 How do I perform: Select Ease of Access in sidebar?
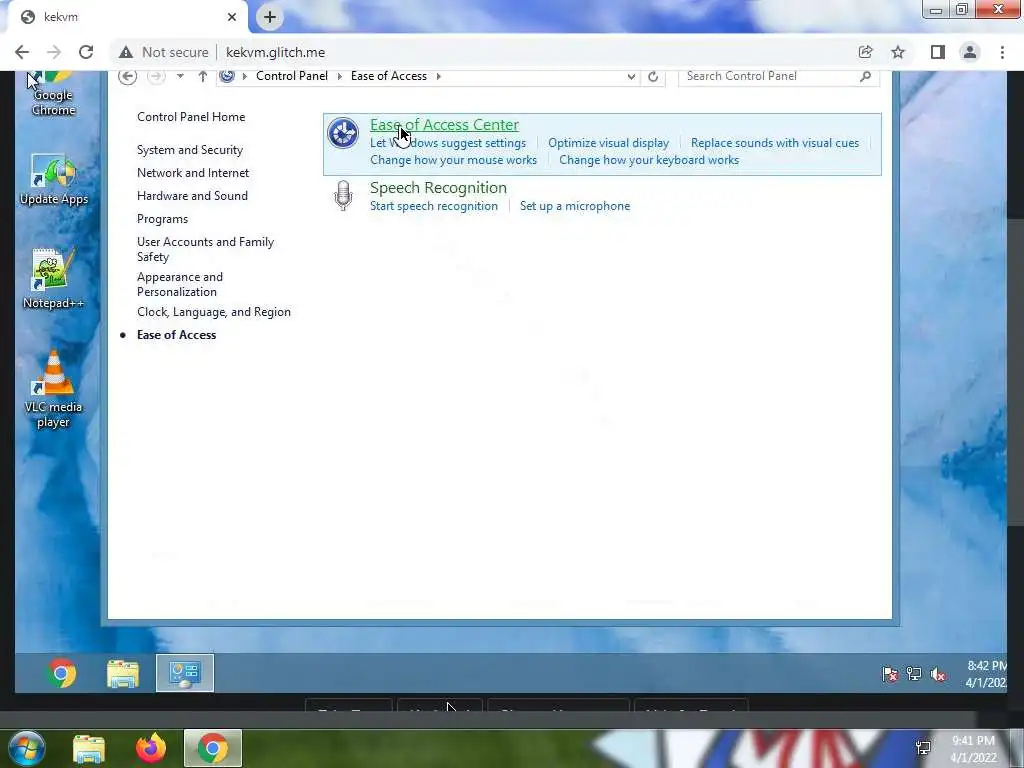(176, 335)
